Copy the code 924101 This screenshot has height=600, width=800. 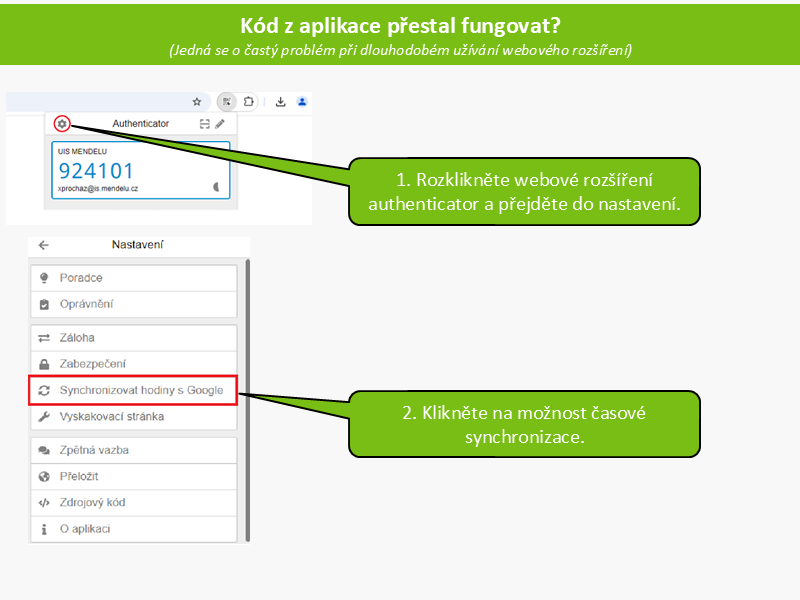pos(96,171)
